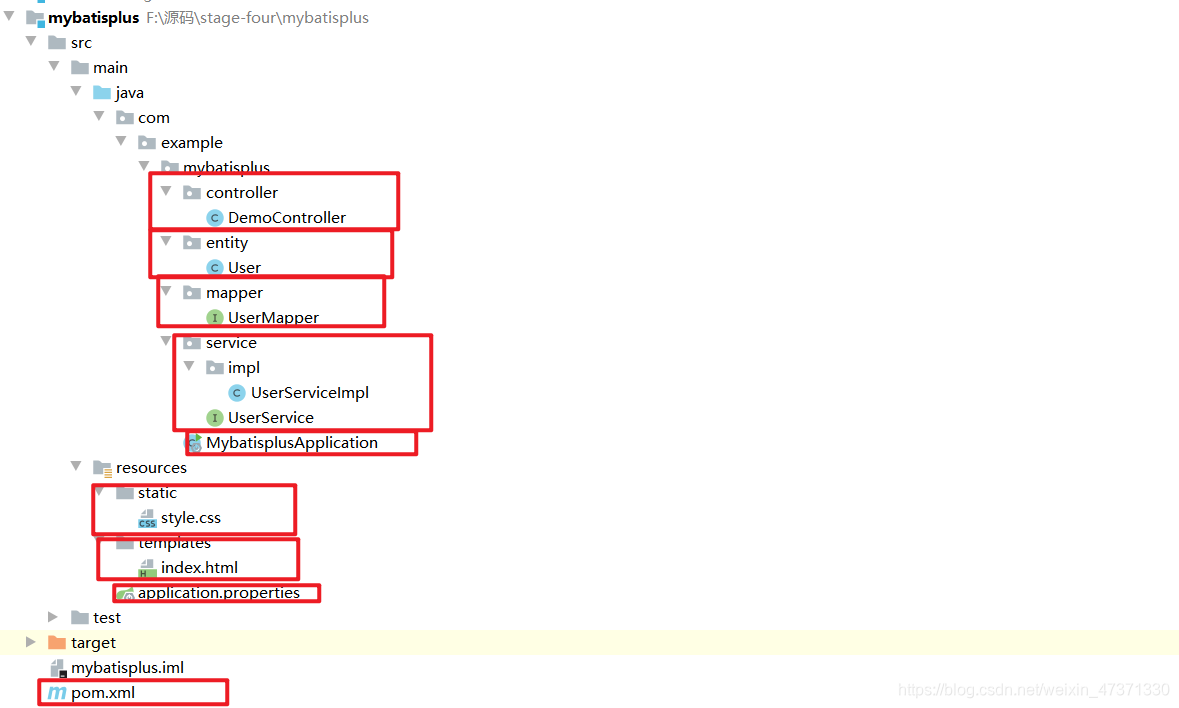Click the orange target folder icon

(x=57, y=643)
